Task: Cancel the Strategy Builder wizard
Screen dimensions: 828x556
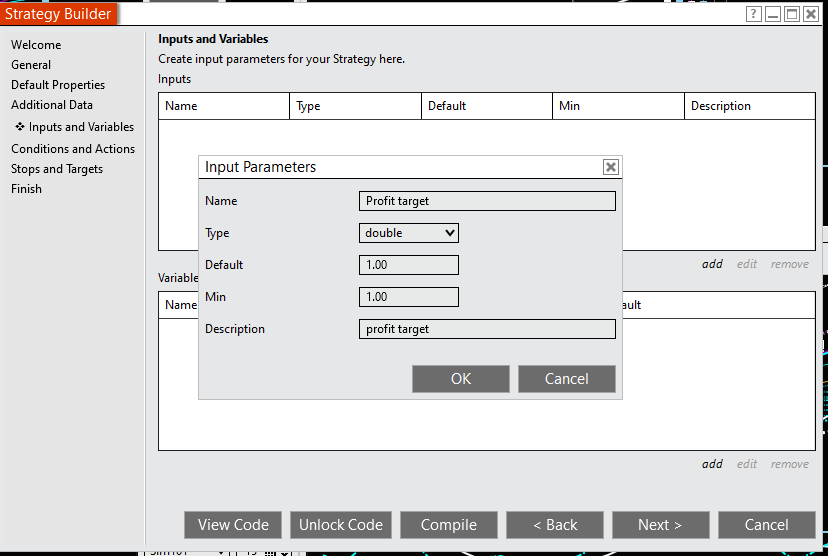Action: click(x=767, y=525)
